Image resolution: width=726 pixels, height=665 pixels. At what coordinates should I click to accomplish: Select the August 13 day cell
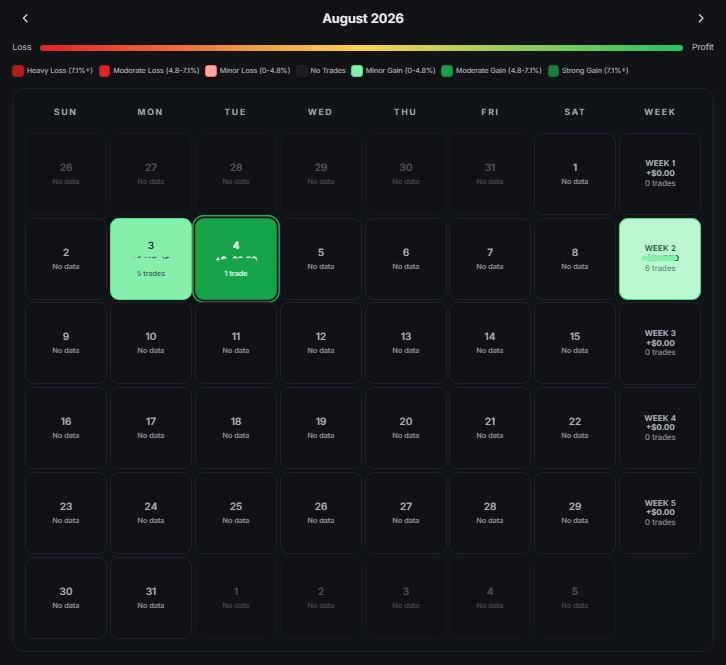pos(406,343)
